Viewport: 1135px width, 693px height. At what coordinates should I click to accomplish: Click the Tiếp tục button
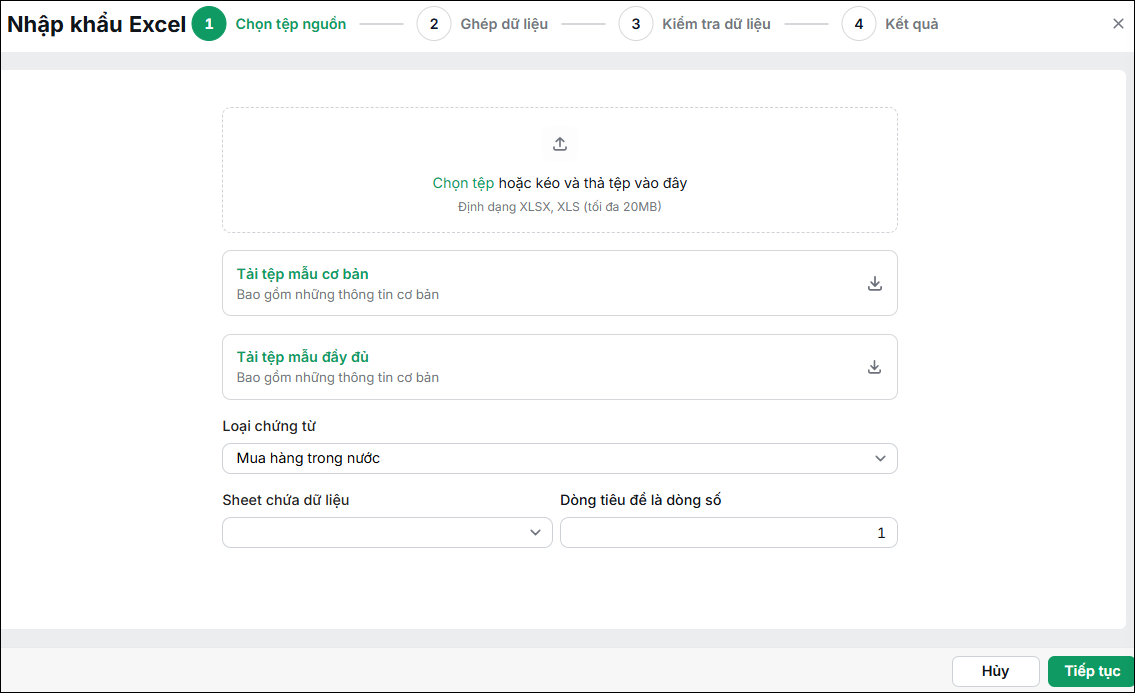(x=1092, y=671)
